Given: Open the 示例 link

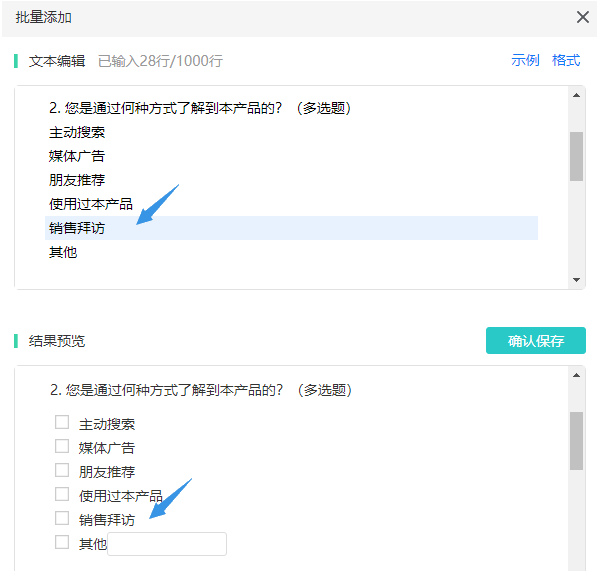Looking at the screenshot, I should click(525, 60).
